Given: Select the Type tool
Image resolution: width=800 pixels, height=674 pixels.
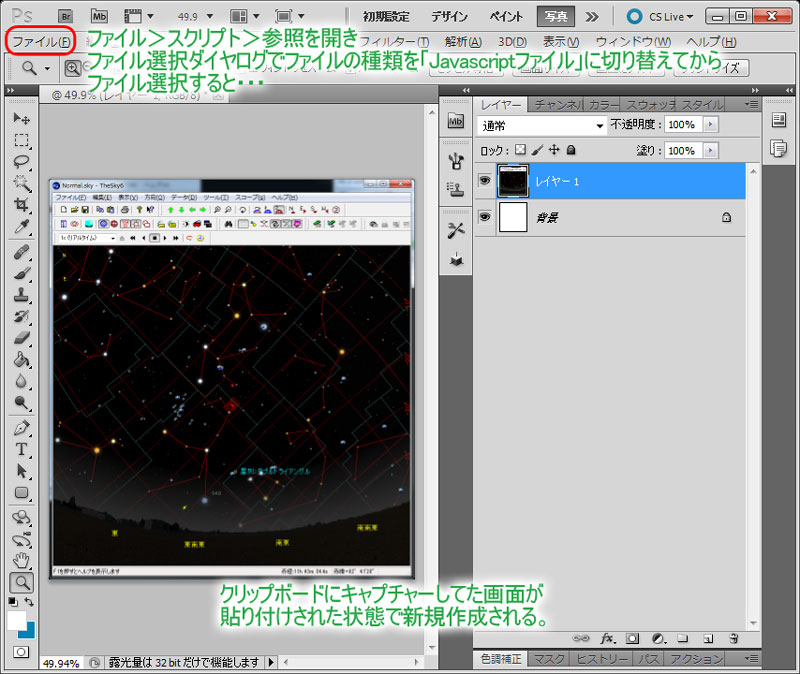Looking at the screenshot, I should click(21, 450).
